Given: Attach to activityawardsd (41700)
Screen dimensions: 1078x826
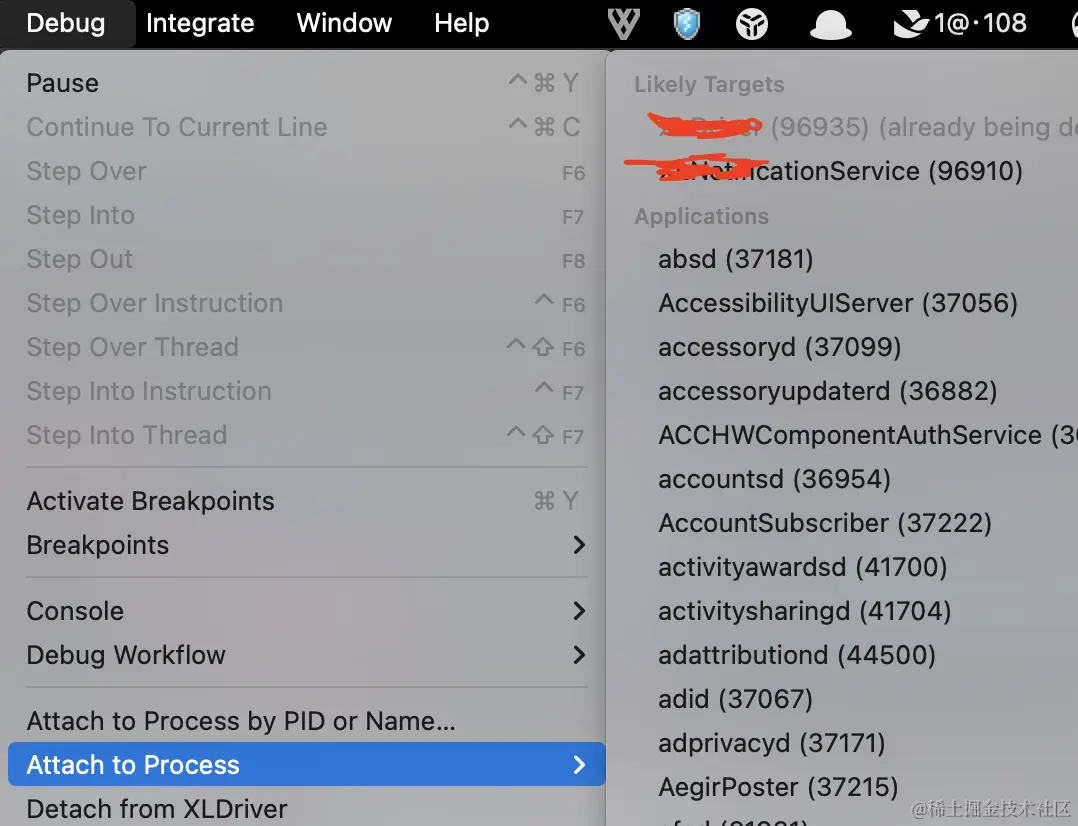Looking at the screenshot, I should click(843, 567).
